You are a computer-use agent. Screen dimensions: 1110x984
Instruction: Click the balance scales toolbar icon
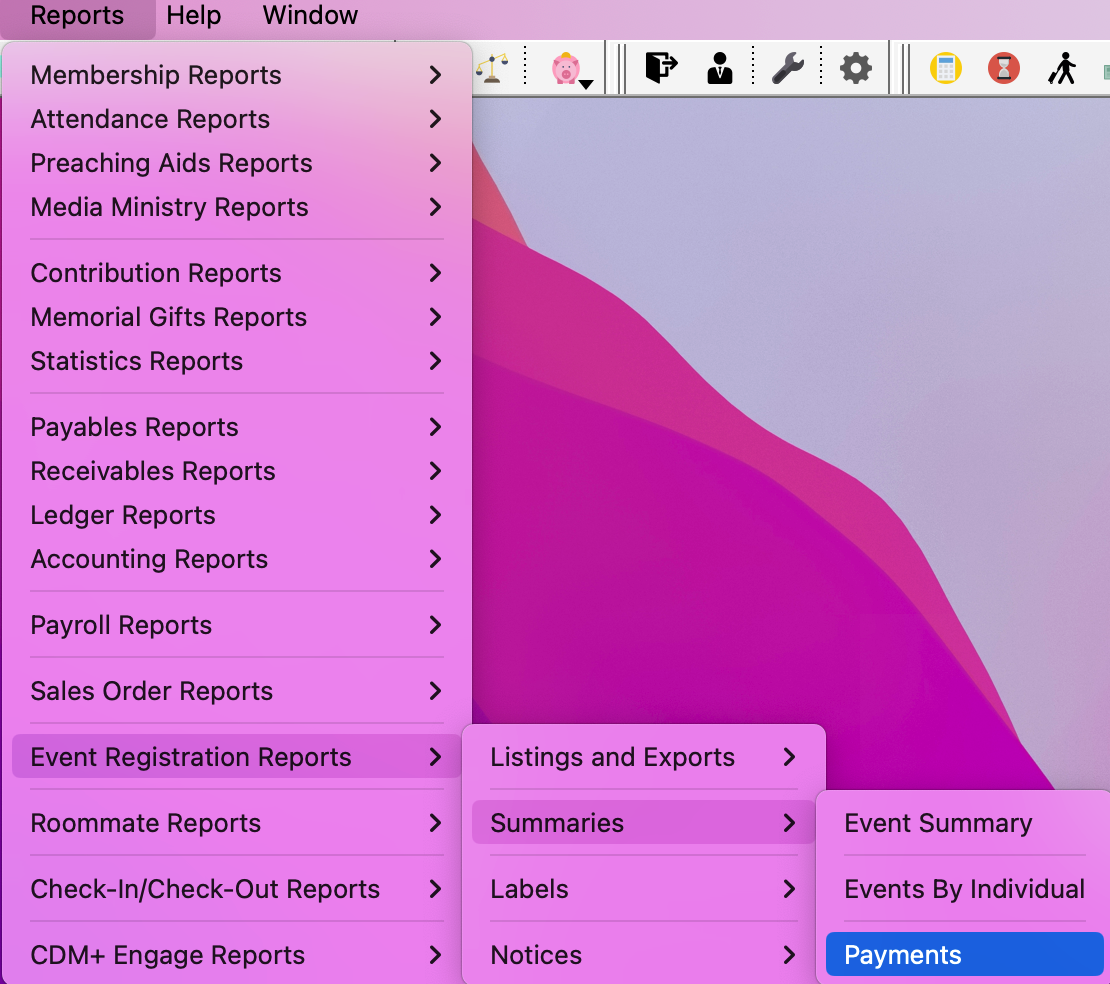(491, 68)
